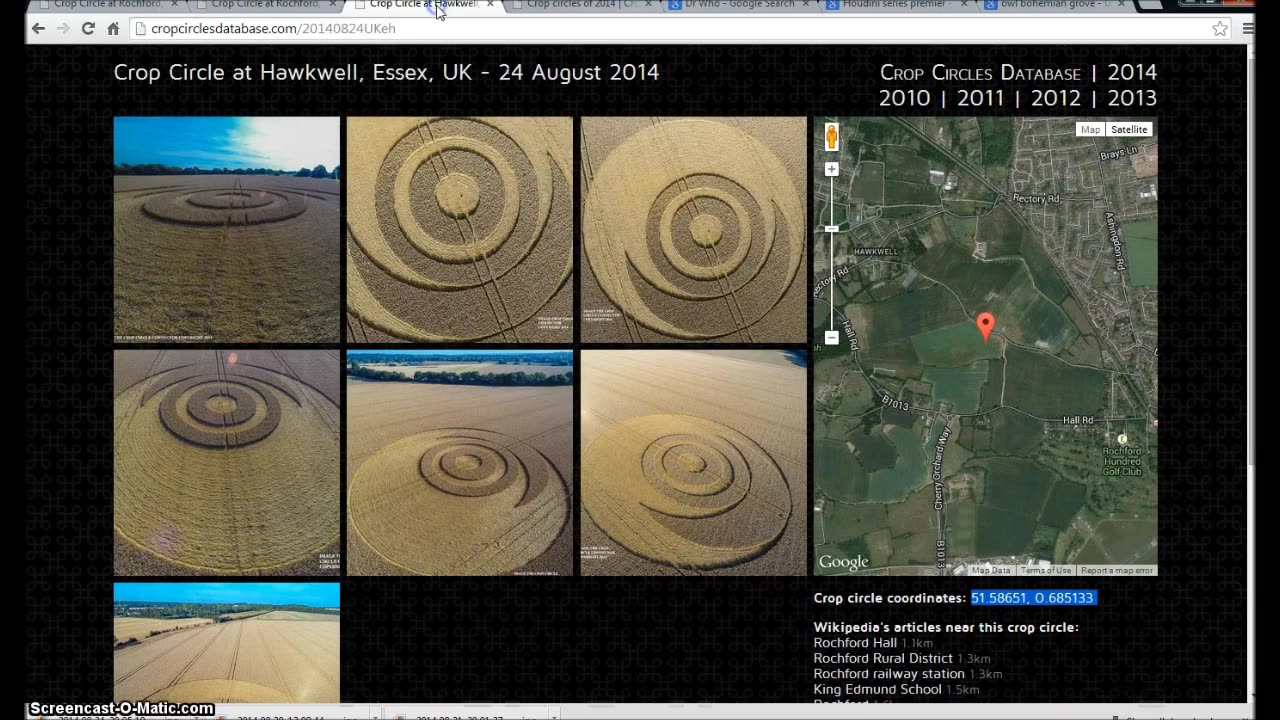Open the second-row left purple-tinted photo
The height and width of the screenshot is (720, 1280).
click(227, 463)
